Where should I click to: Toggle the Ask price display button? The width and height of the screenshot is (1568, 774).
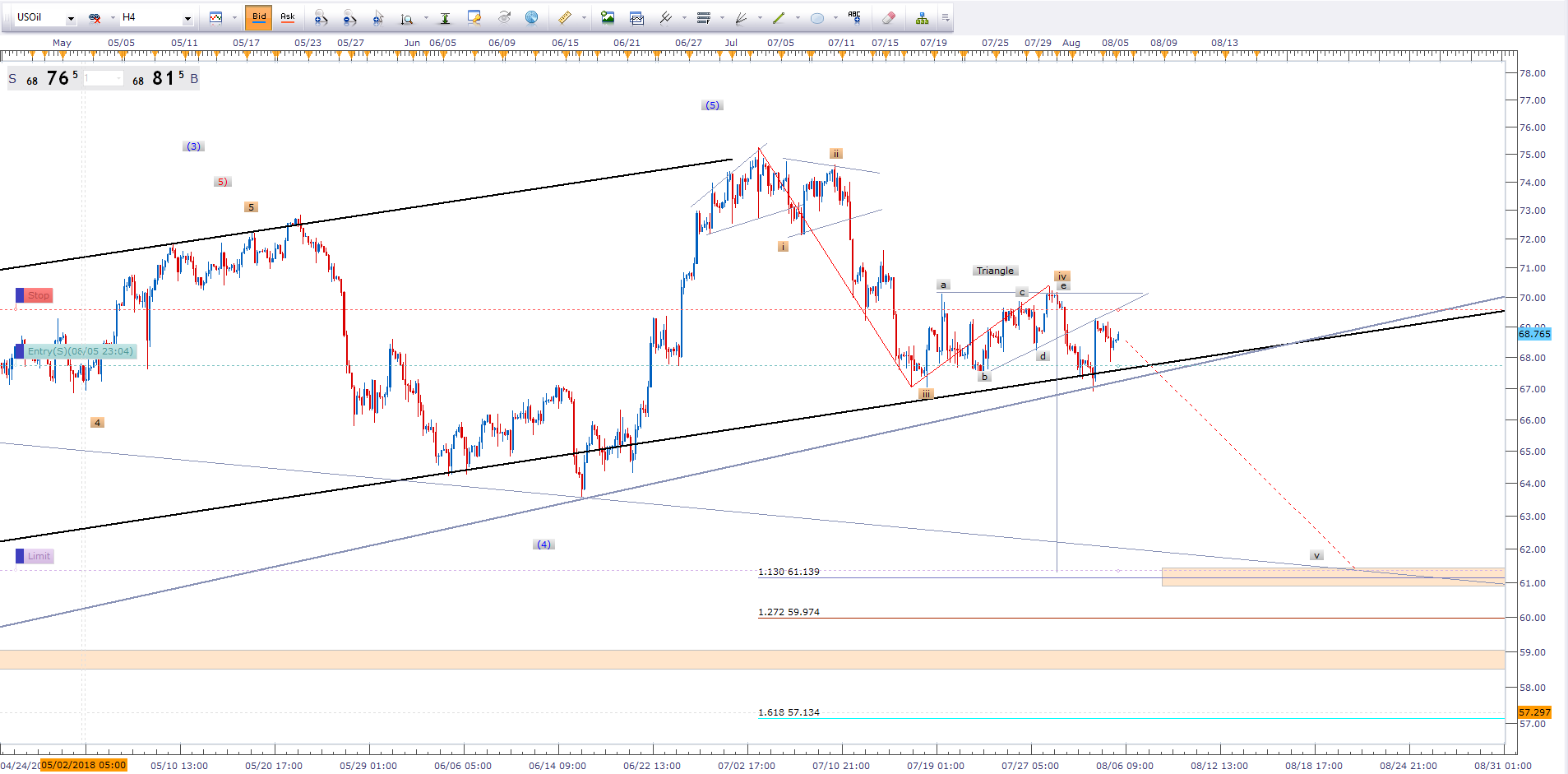pyautogui.click(x=288, y=17)
